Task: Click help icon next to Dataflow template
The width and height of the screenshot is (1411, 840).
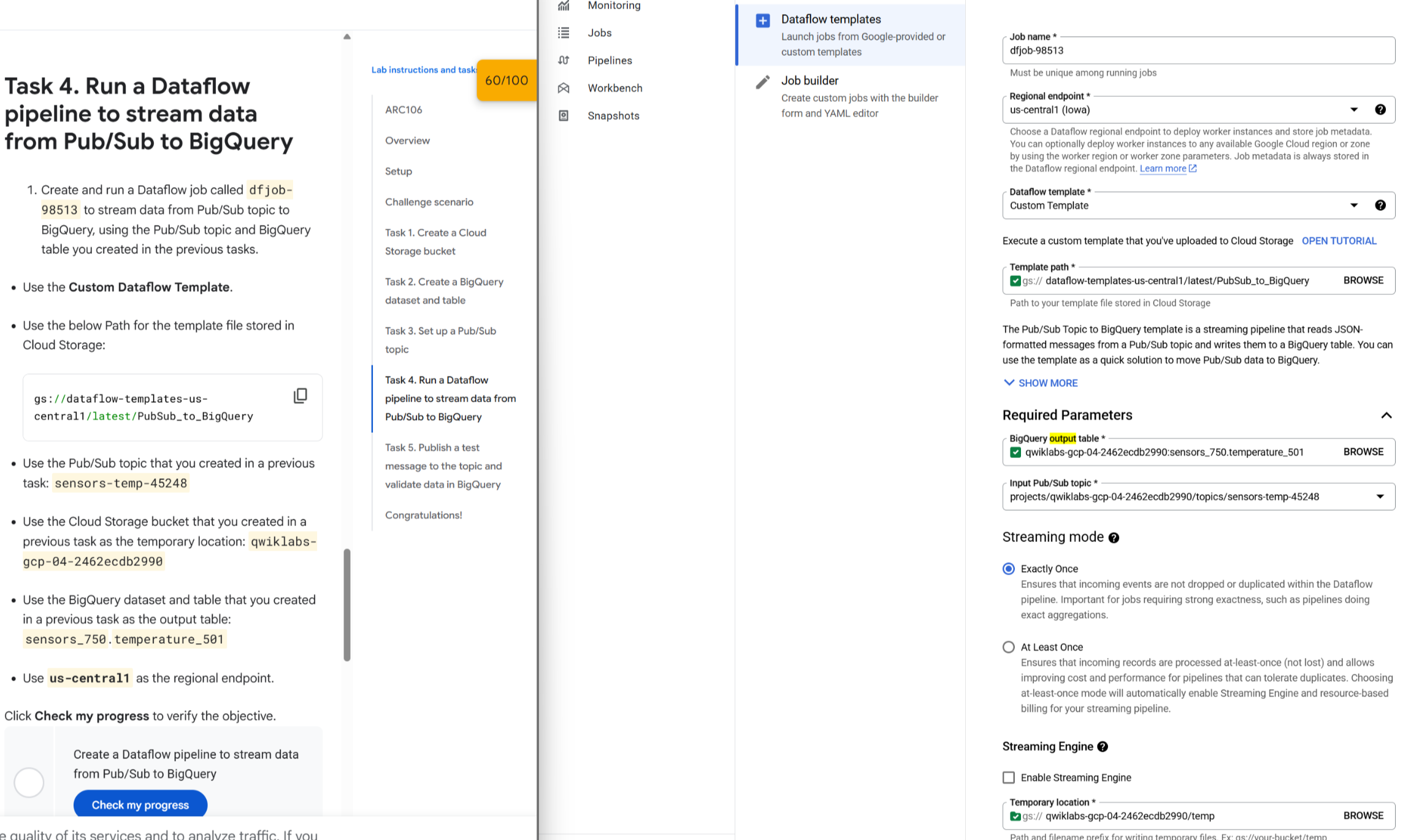Action: coord(1380,205)
